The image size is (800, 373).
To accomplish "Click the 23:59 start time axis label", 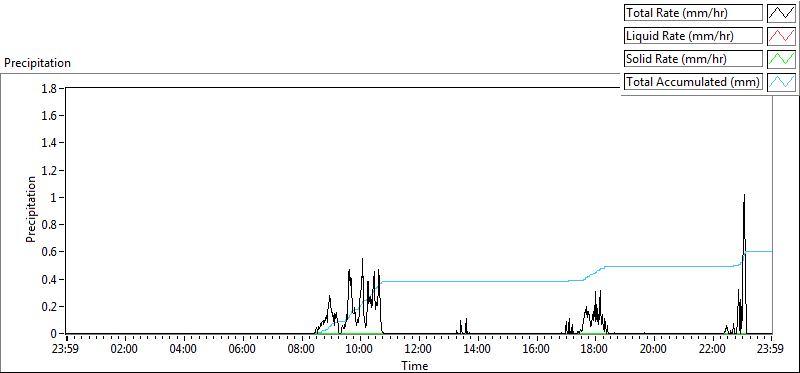I will (x=66, y=350).
